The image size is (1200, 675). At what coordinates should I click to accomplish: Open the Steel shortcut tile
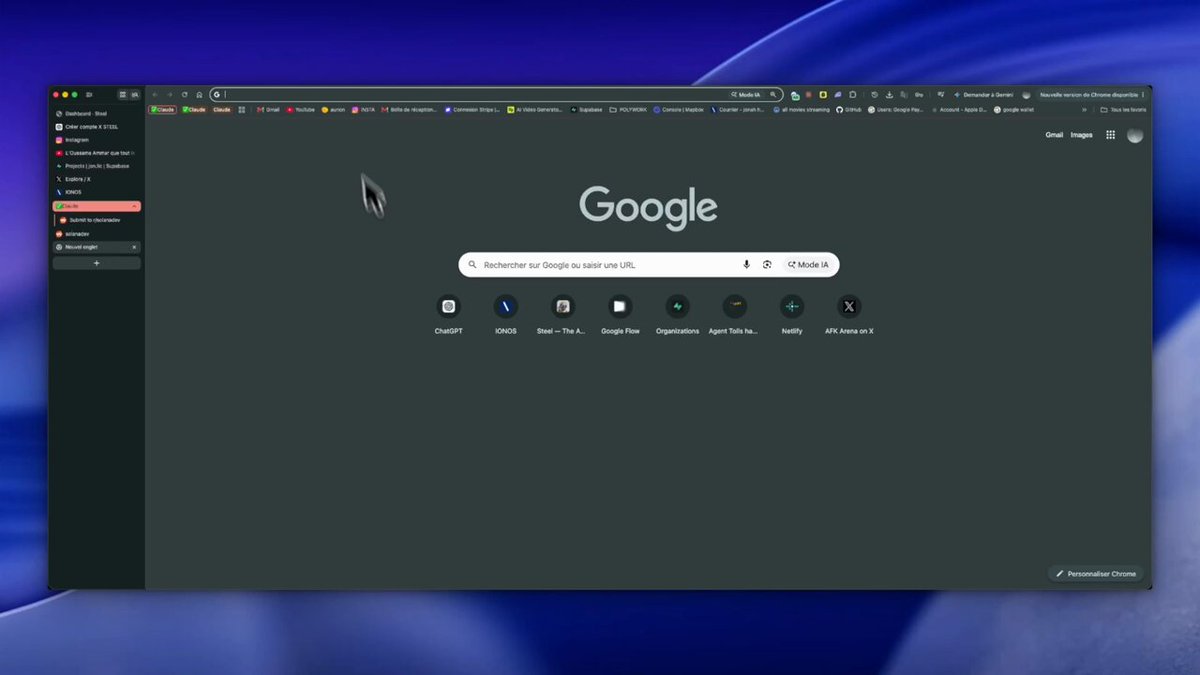coord(563,314)
